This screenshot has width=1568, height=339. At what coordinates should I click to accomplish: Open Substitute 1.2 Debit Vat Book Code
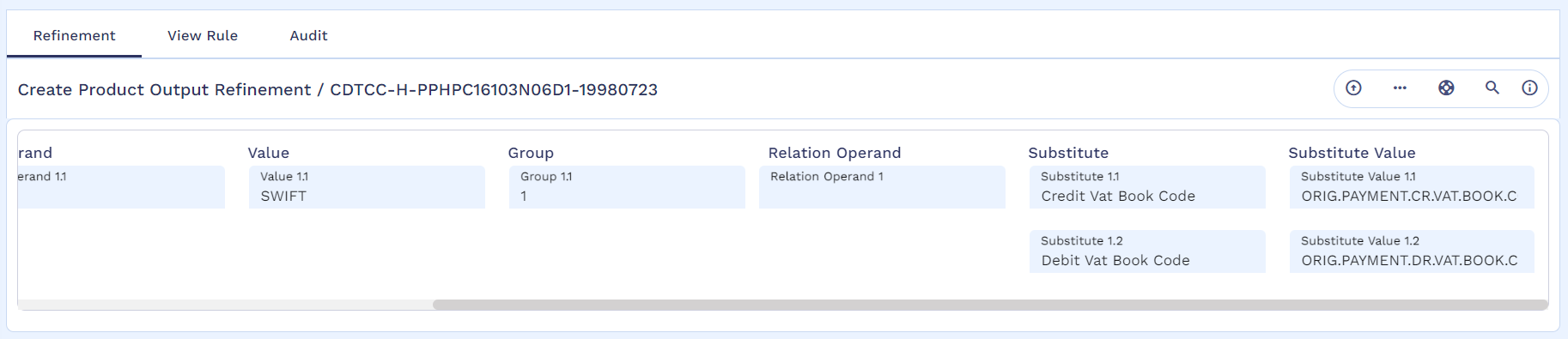pos(1147,251)
